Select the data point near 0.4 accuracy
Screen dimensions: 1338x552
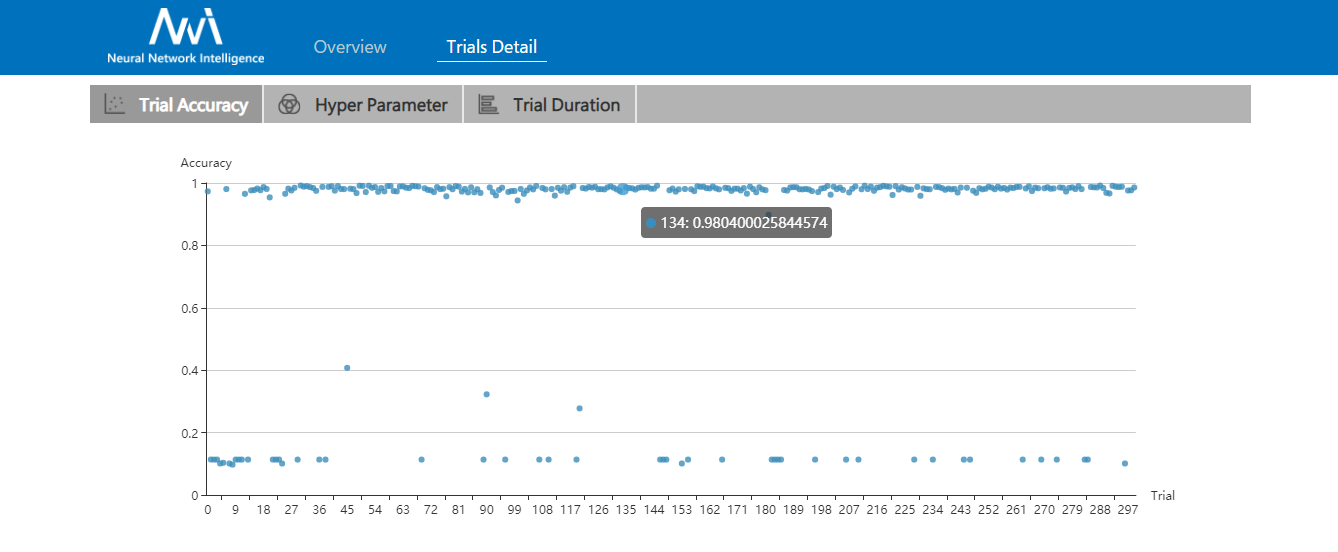point(347,368)
